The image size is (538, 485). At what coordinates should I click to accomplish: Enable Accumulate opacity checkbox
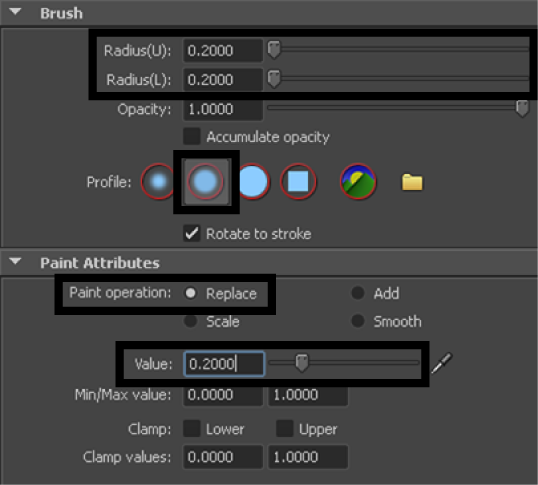click(191, 137)
